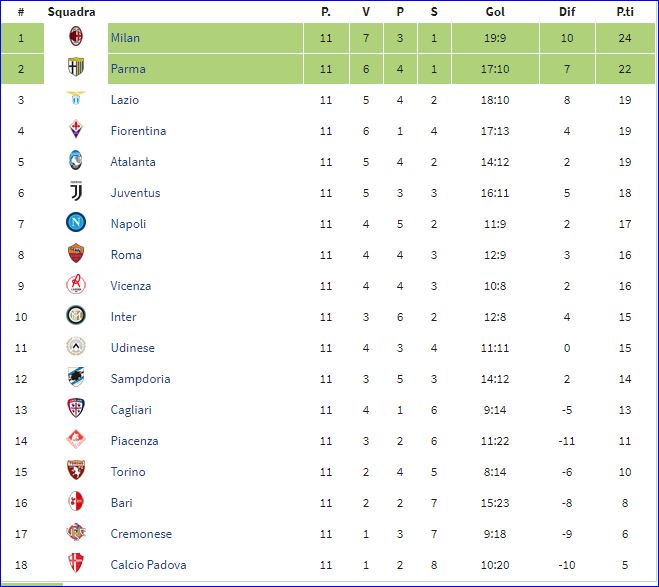
Task: Open the Udinese team link
Action: [x=134, y=348]
